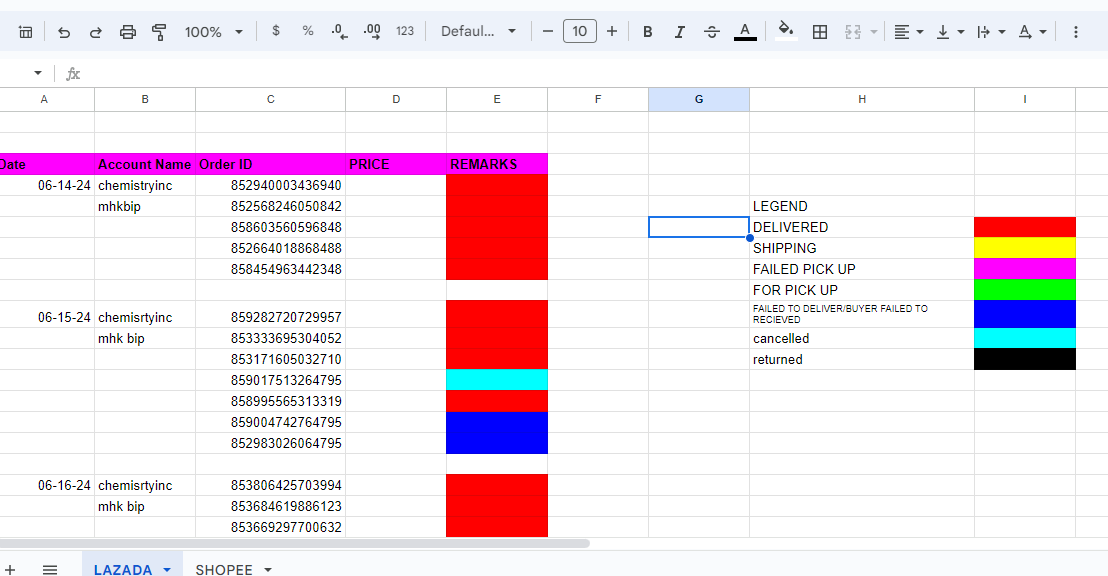Format selection as currency
1108x576 pixels.
coord(276,31)
